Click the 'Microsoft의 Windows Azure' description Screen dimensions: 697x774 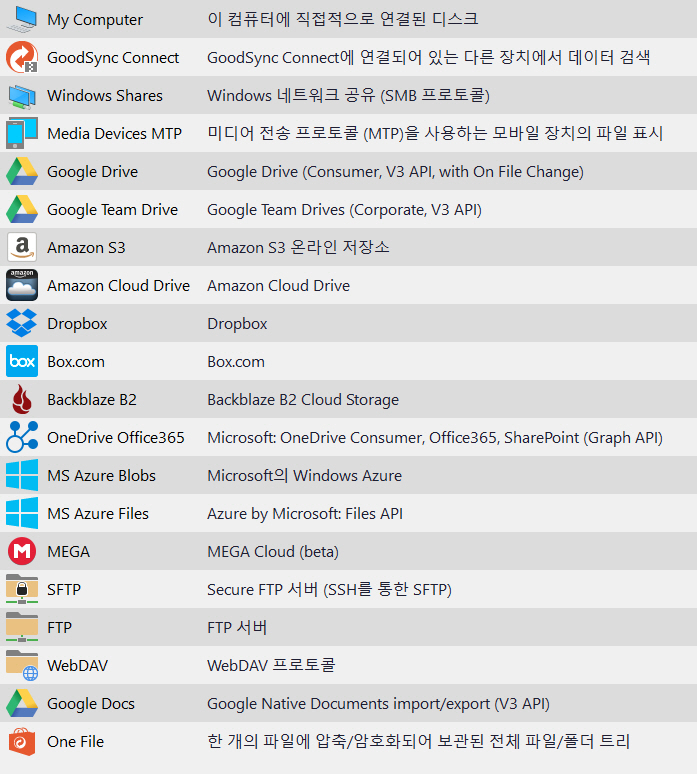pyautogui.click(x=305, y=476)
